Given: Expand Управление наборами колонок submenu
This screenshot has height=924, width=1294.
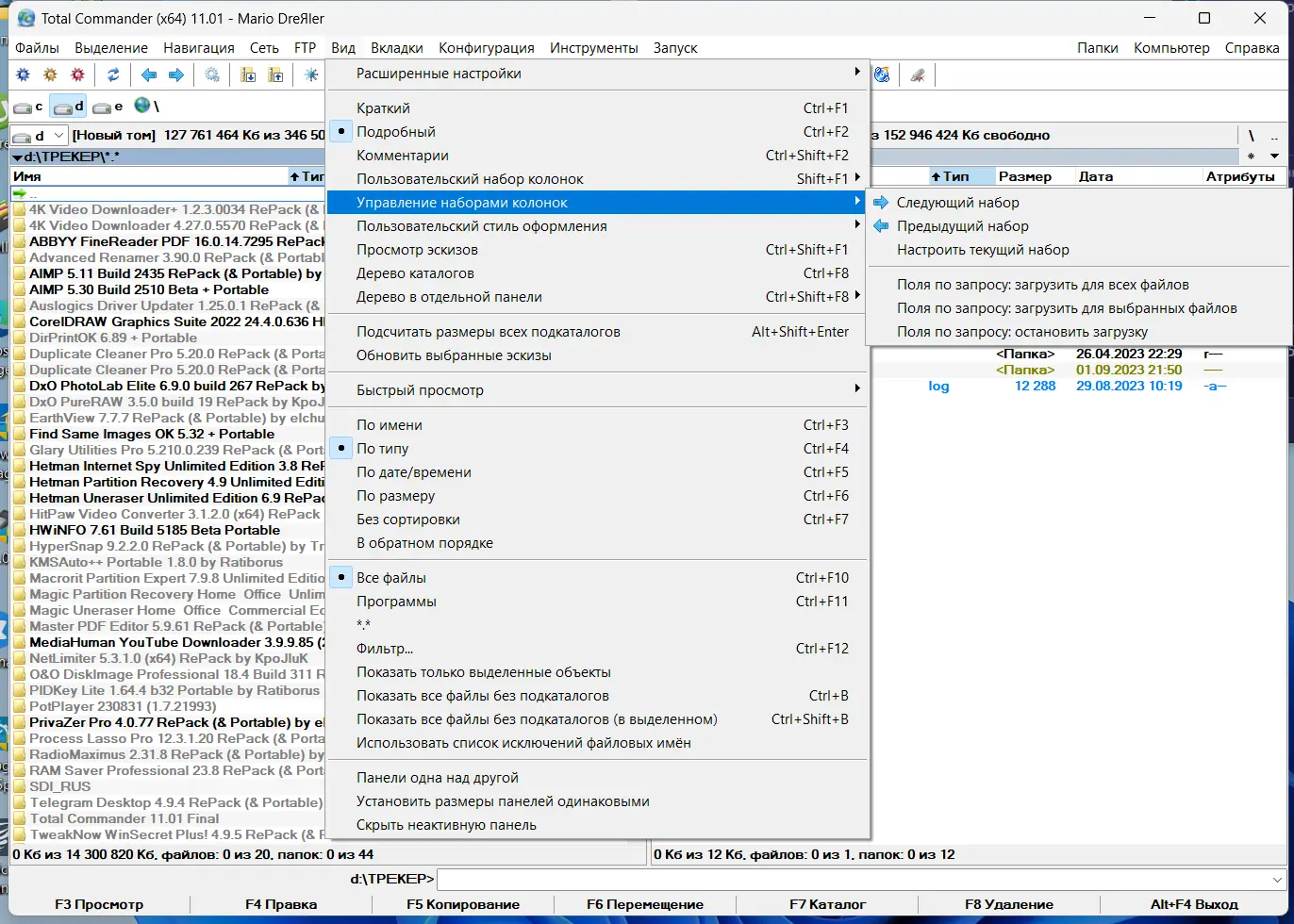Looking at the screenshot, I should [596, 203].
